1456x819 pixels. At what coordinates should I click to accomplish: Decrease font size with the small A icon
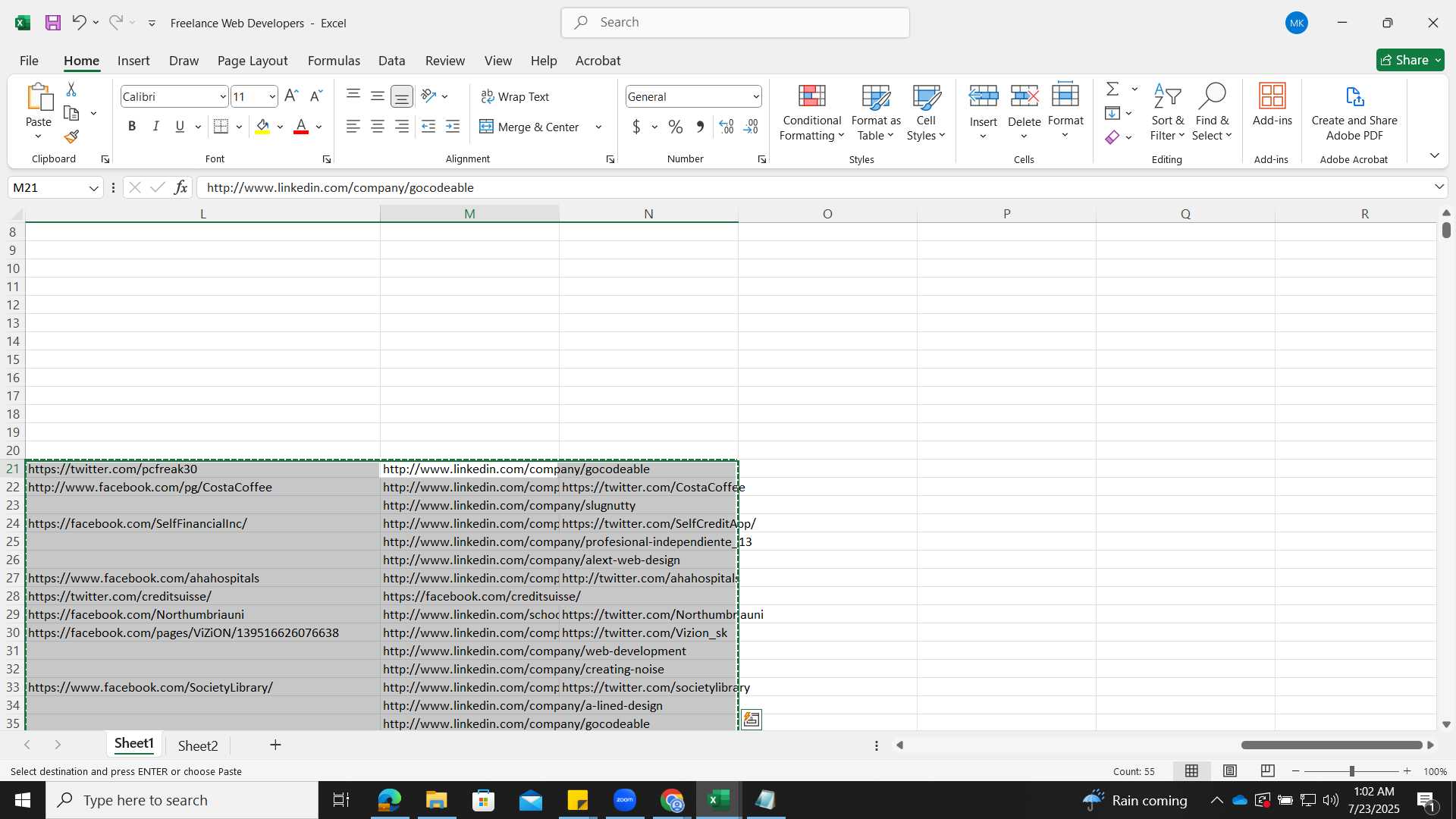pos(316,96)
